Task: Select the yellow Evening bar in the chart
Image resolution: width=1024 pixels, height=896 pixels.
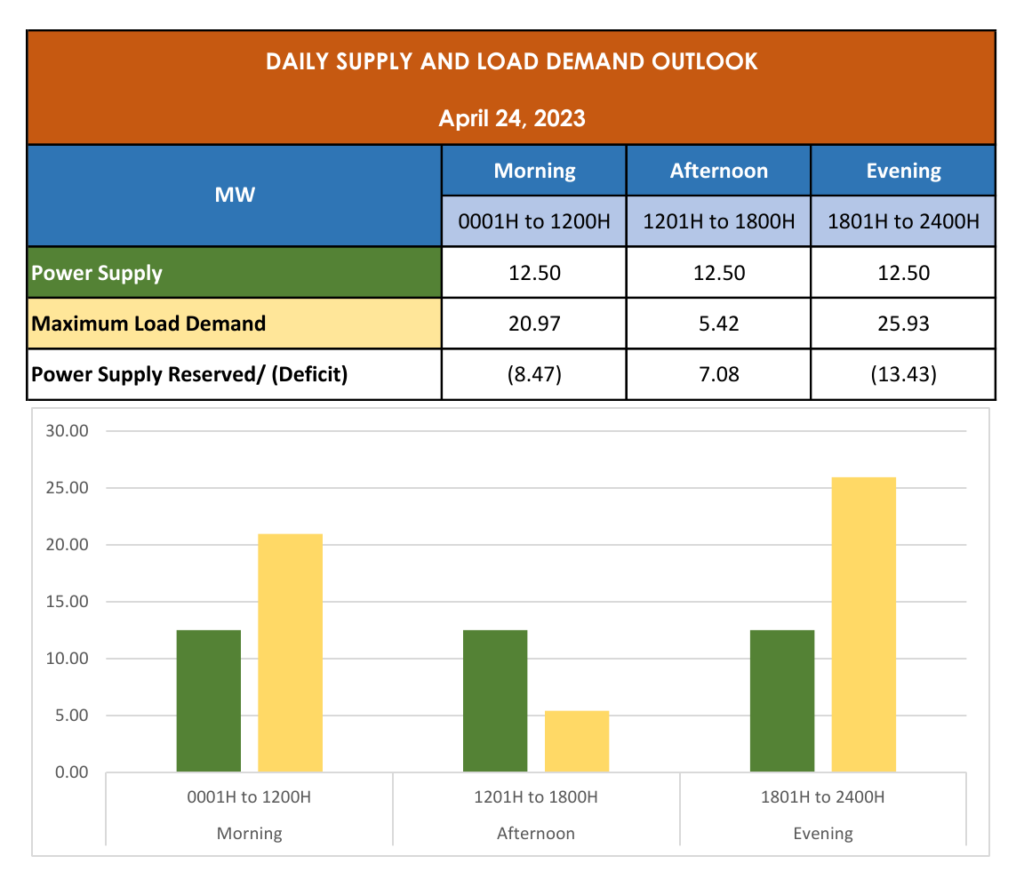Action: (x=864, y=625)
